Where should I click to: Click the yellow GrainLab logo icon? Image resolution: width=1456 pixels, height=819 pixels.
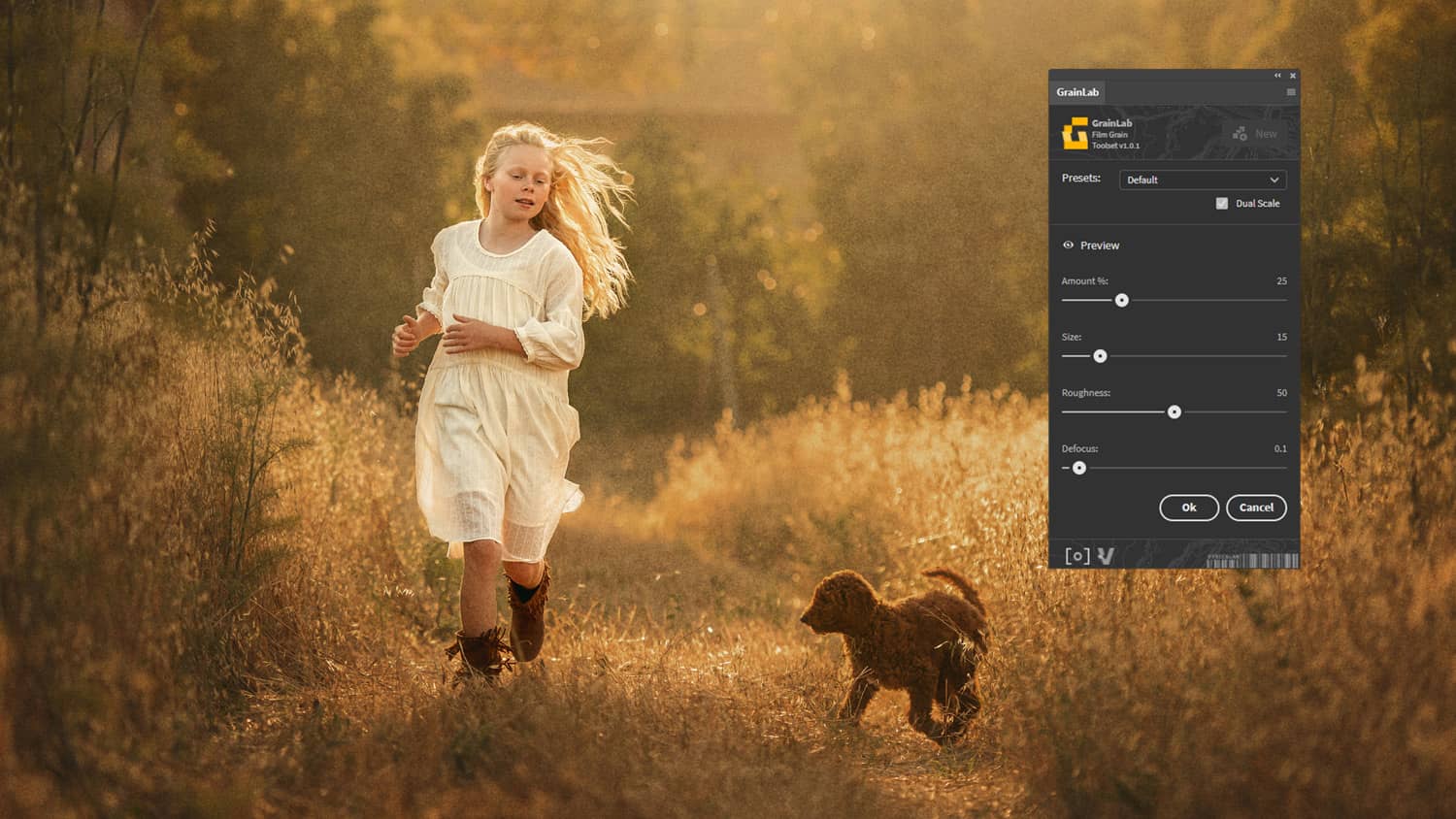coord(1075,134)
